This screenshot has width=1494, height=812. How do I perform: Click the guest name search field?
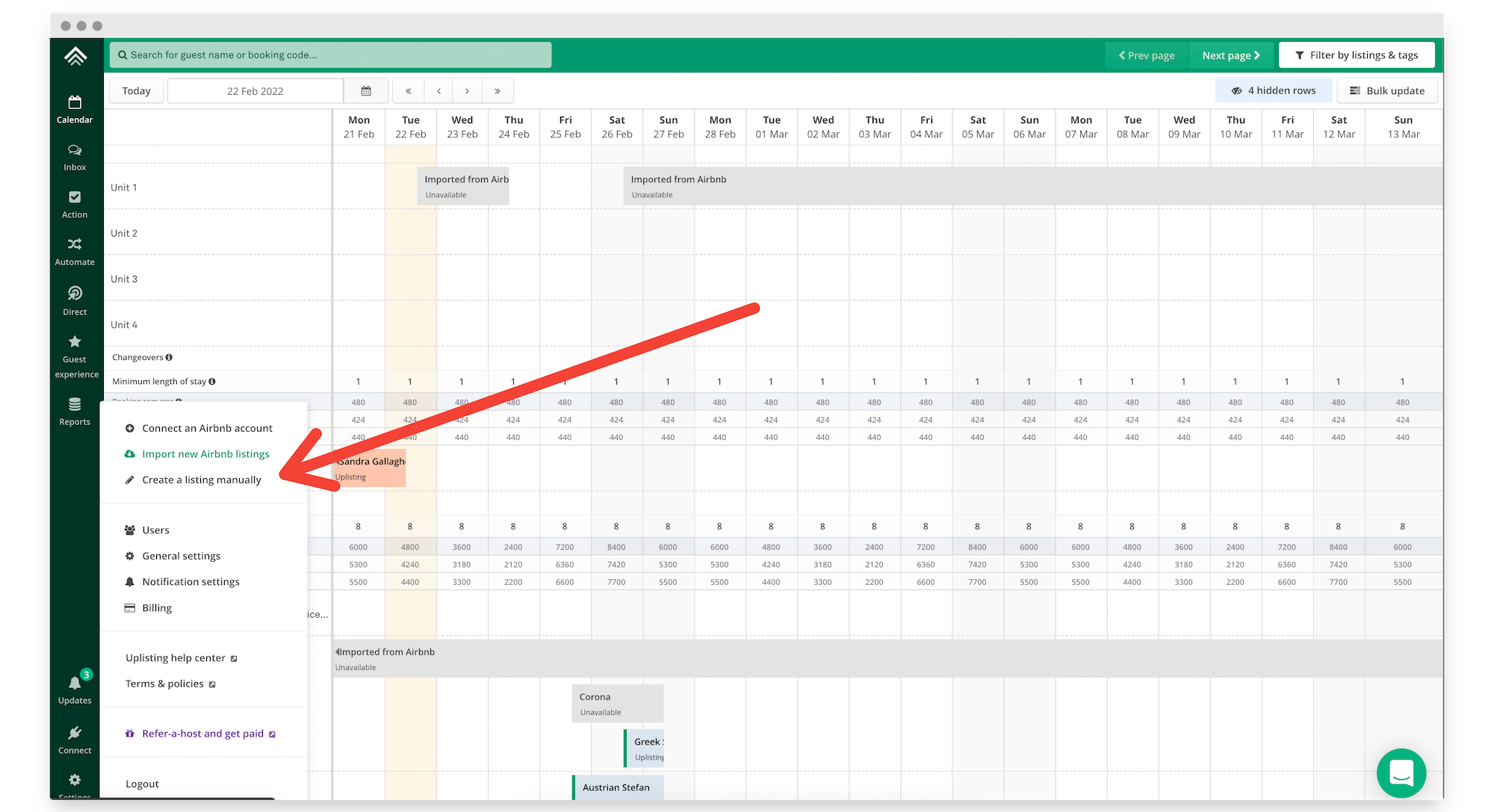click(x=330, y=55)
